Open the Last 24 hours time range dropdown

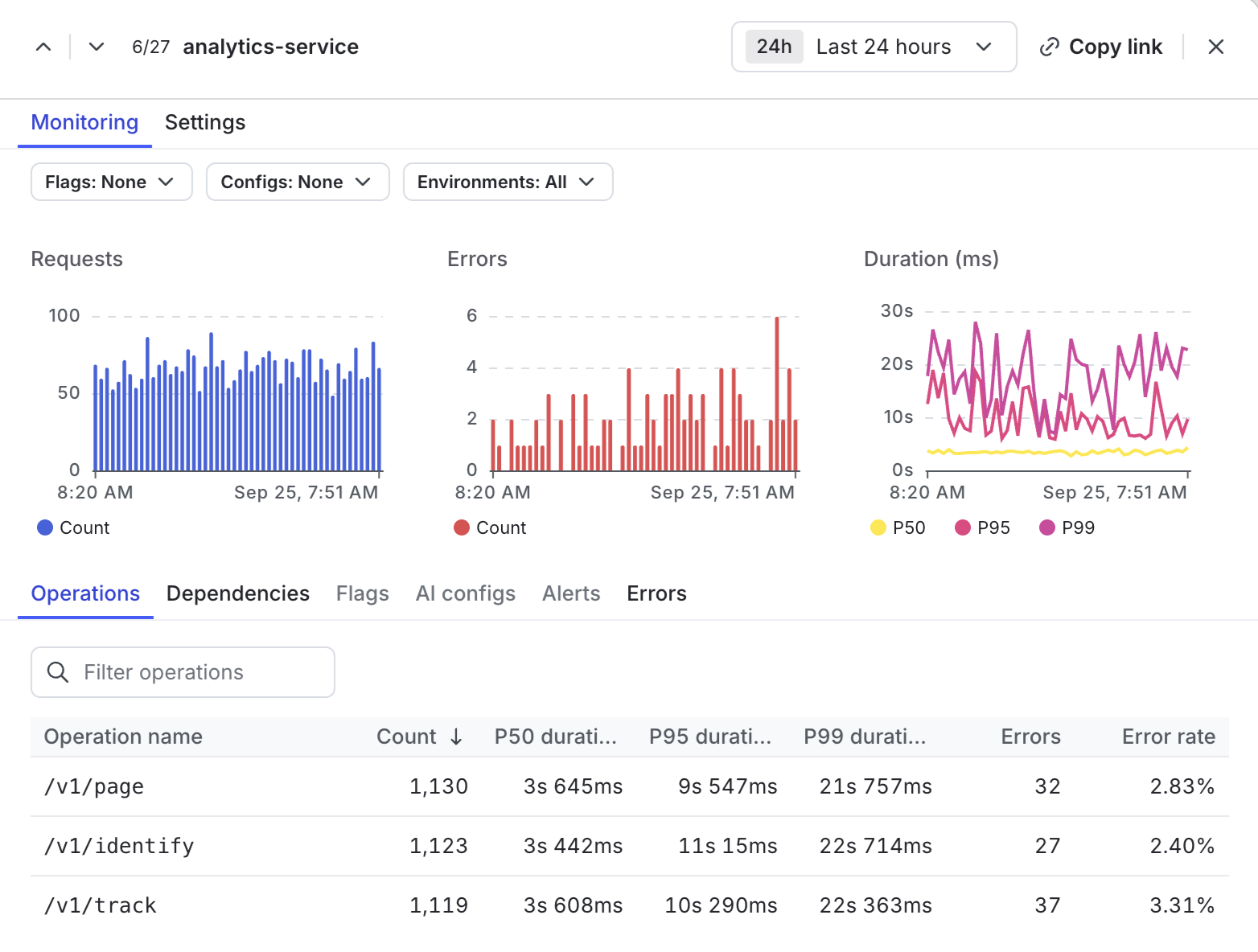pos(874,47)
